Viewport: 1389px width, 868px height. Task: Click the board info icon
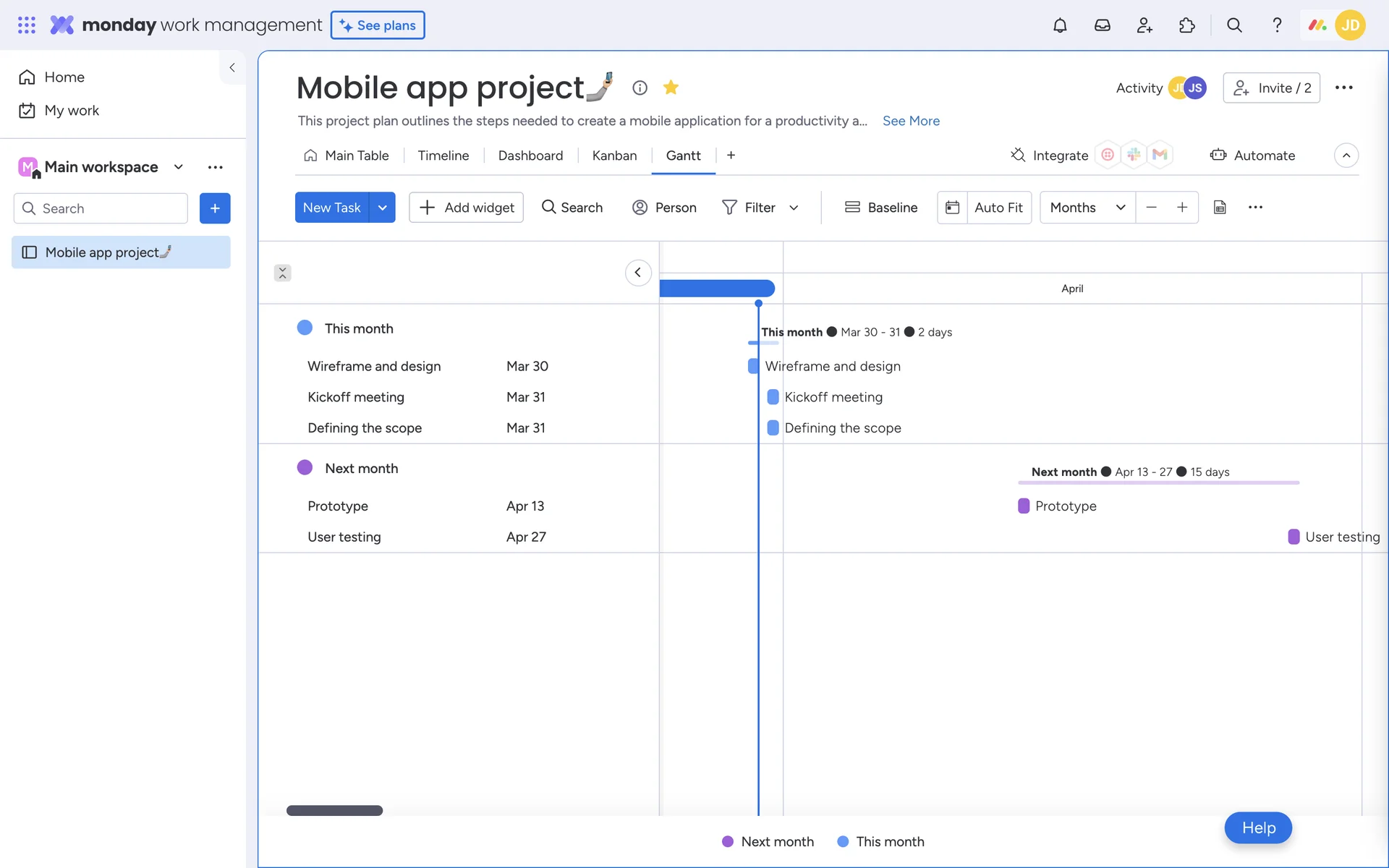coord(640,88)
